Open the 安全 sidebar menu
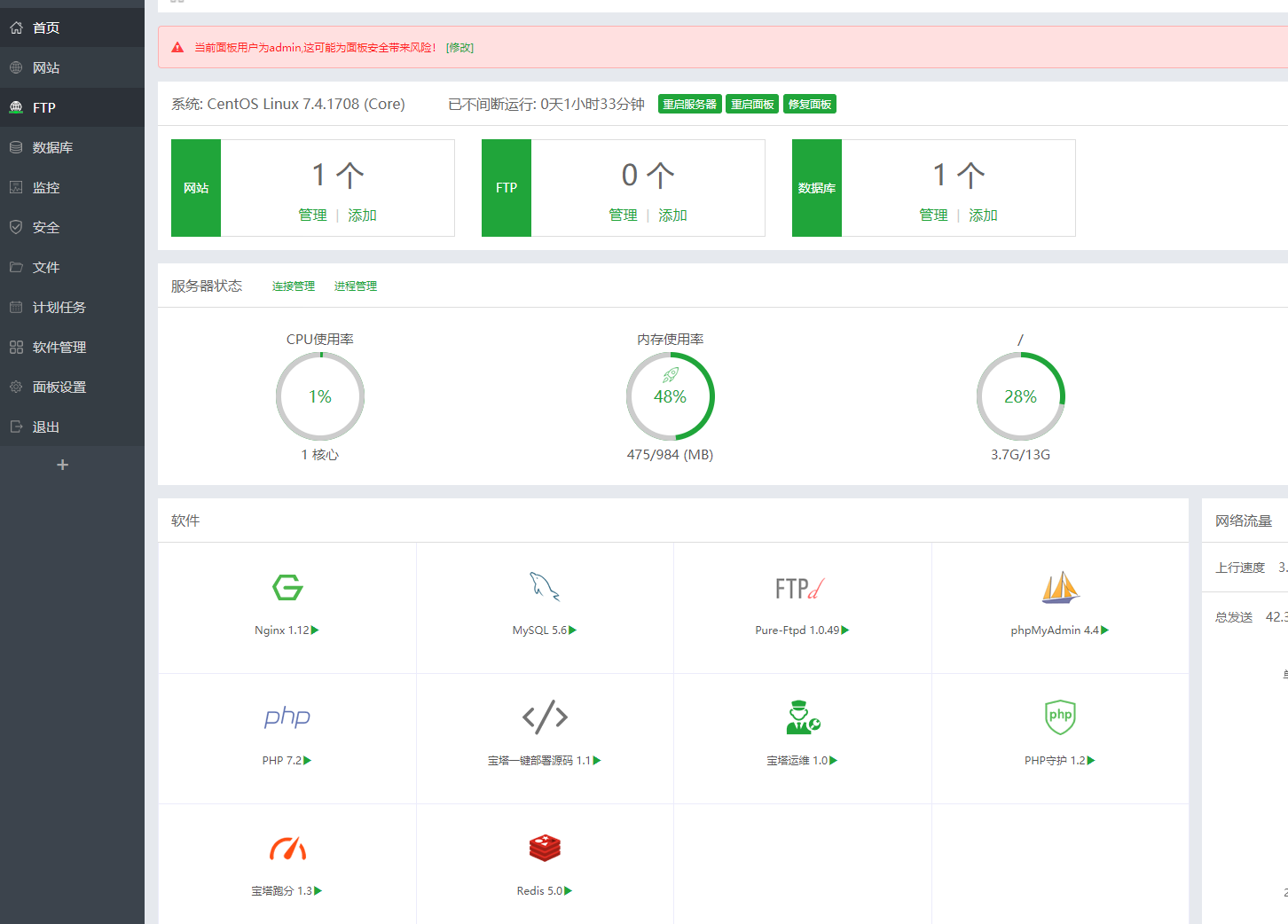 coord(72,227)
